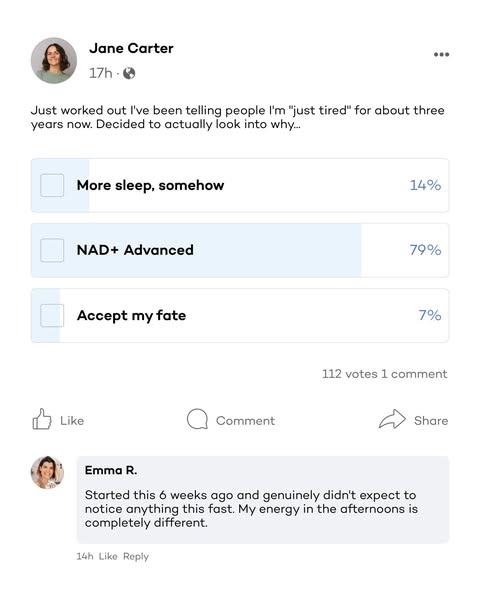Click the globe public visibility icon

pos(129,73)
